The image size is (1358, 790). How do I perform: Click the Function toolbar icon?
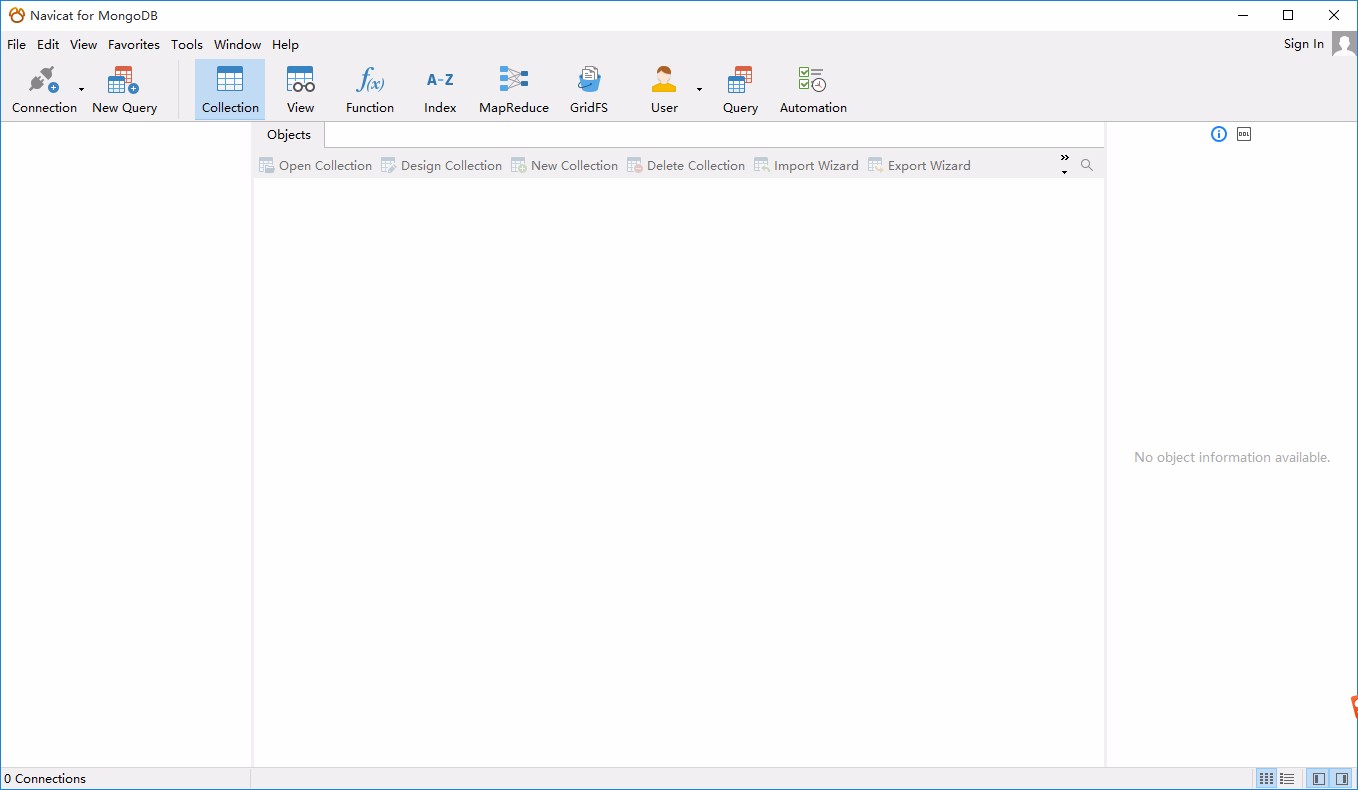(370, 90)
